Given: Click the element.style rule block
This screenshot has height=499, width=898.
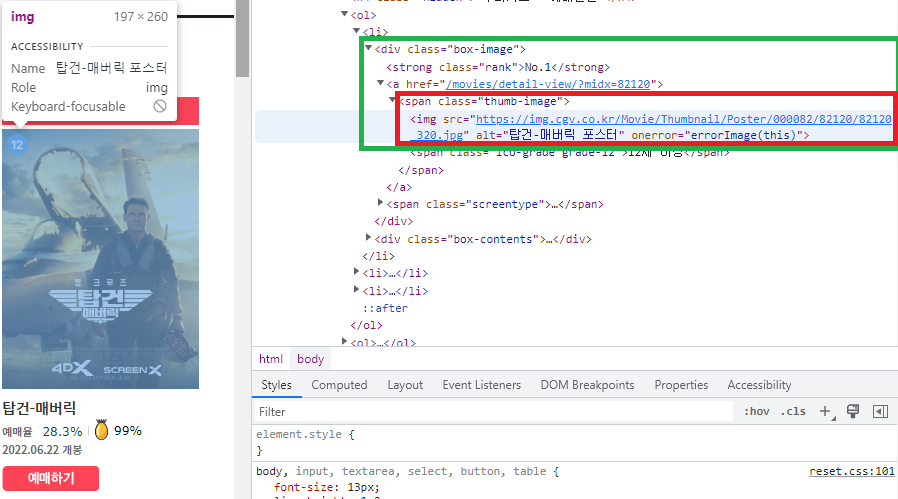Looking at the screenshot, I should (306, 442).
